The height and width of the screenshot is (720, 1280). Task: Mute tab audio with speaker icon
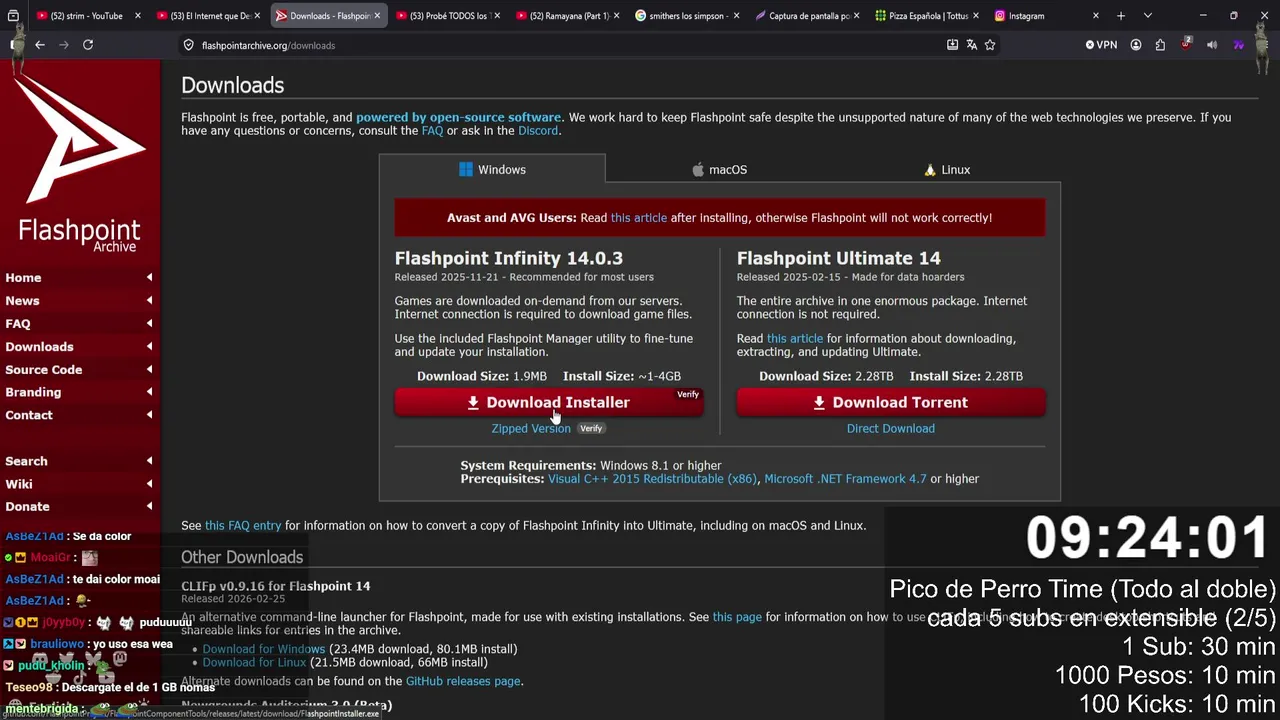tap(1212, 45)
